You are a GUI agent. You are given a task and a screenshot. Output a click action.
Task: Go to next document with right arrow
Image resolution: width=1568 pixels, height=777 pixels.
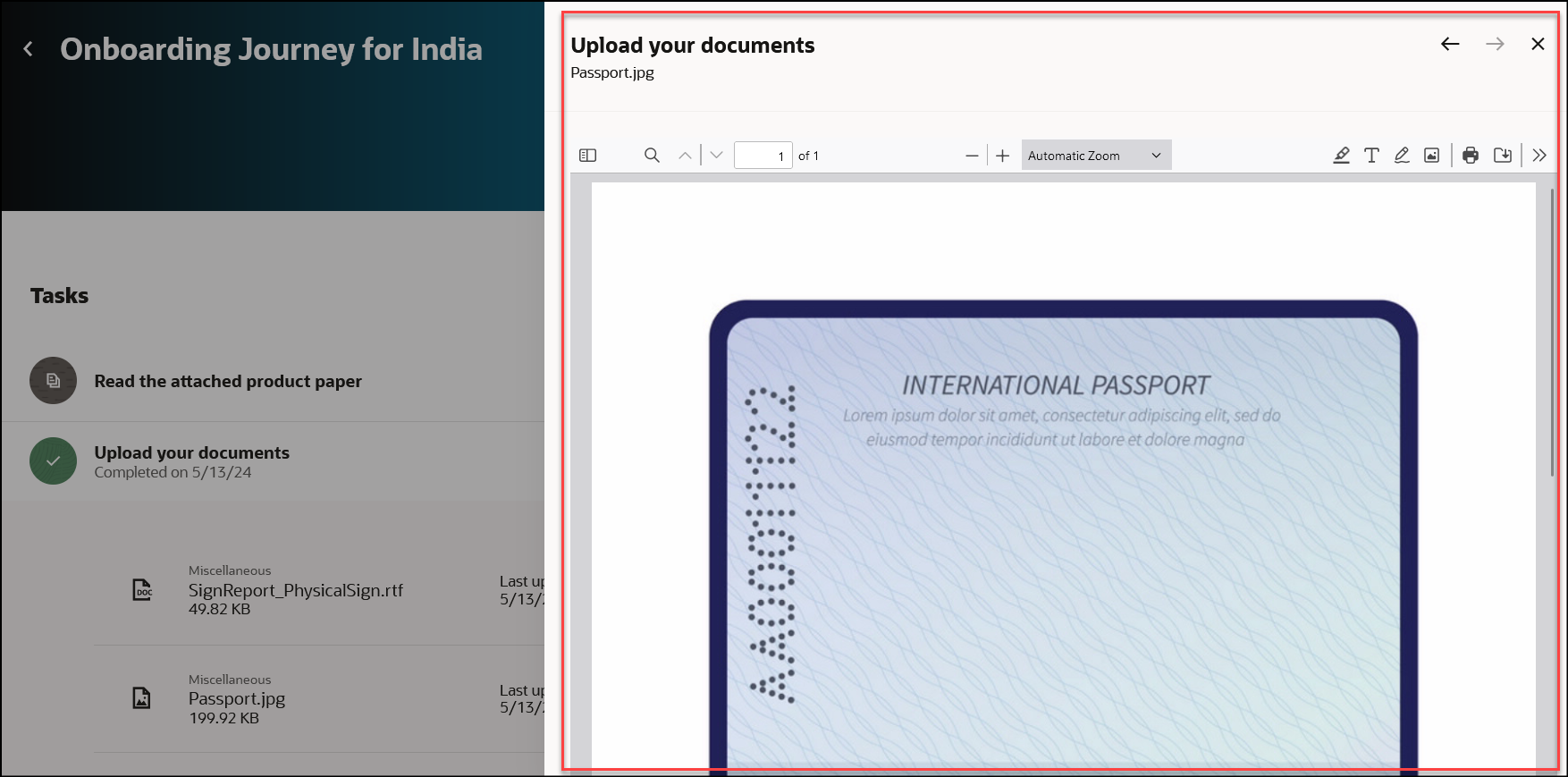tap(1495, 44)
